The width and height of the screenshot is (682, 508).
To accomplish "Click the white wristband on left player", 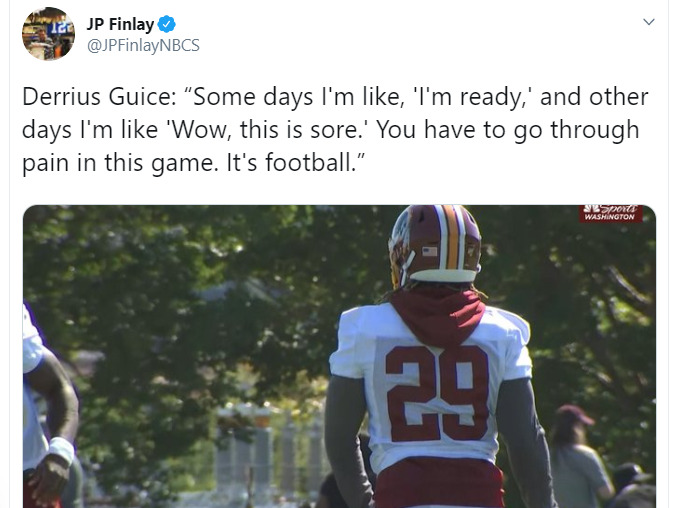I will 61,448.
